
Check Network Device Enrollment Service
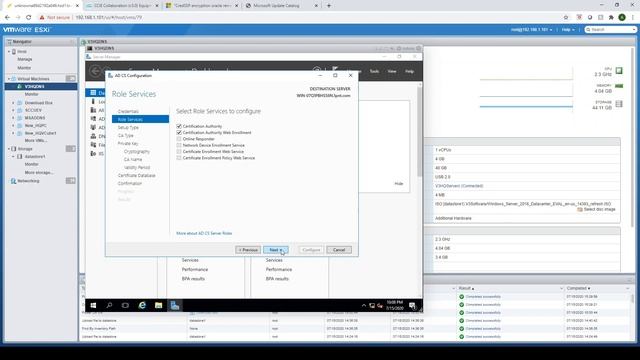point(179,145)
